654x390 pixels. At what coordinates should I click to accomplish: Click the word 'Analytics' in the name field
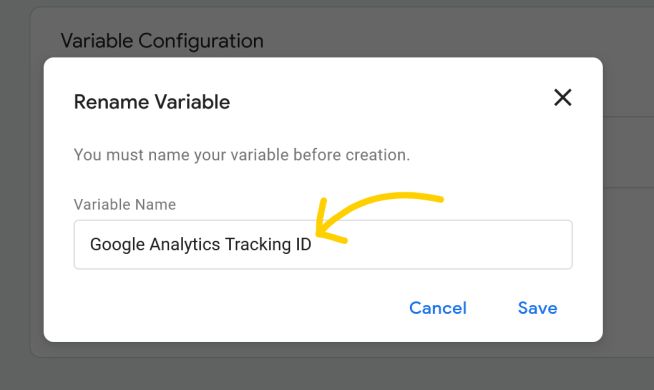coord(185,245)
